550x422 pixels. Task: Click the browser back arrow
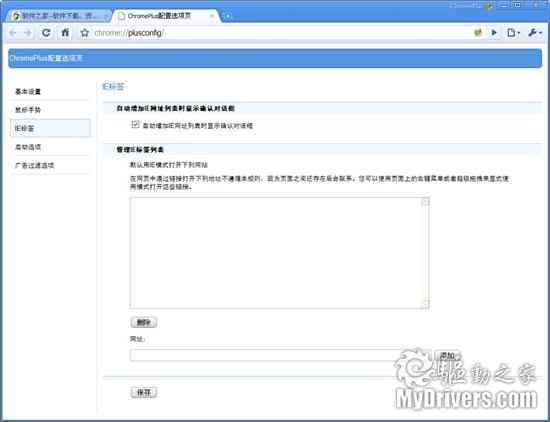pos(13,33)
